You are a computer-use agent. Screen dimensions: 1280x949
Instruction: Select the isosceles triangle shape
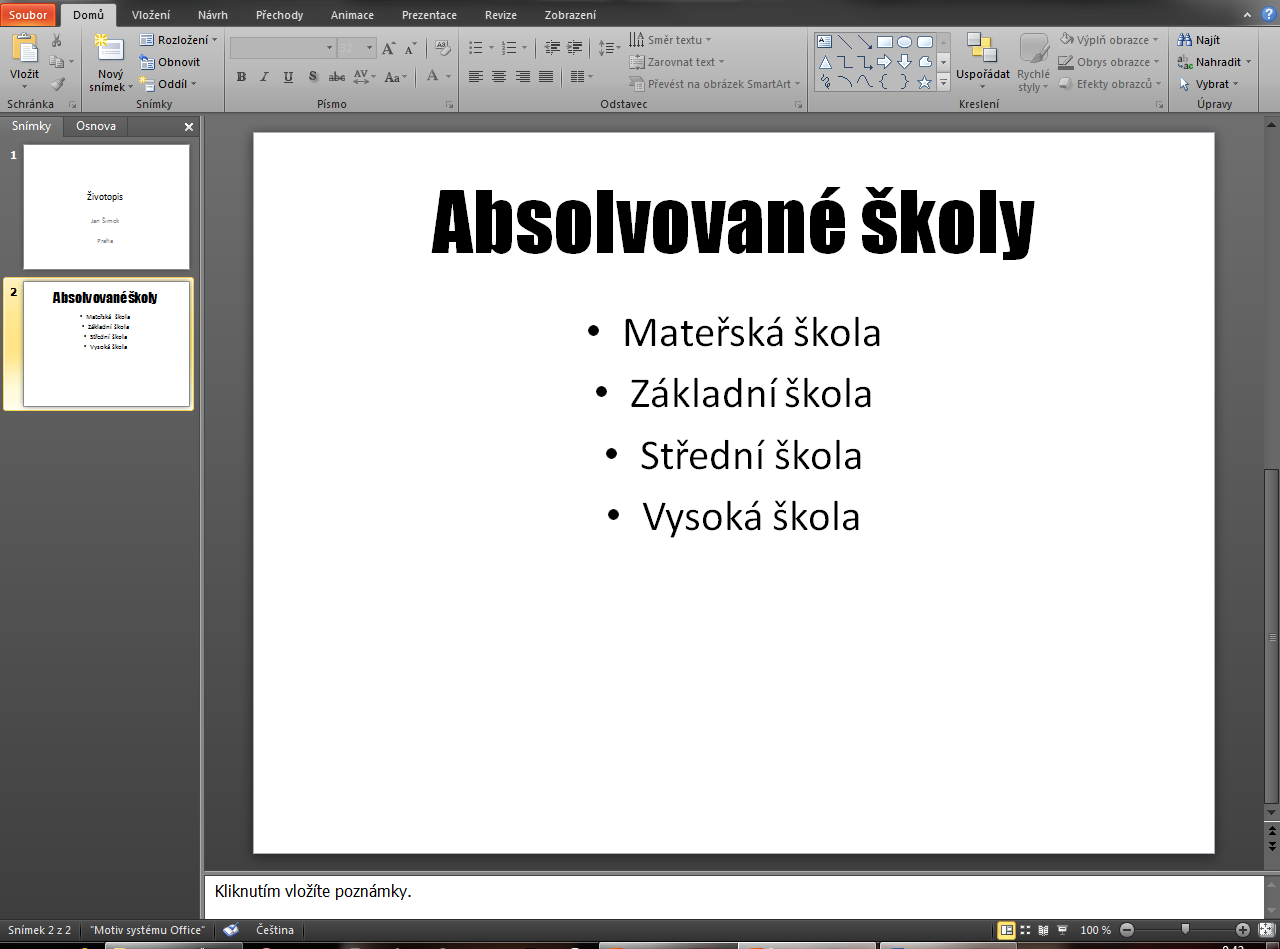tap(825, 62)
